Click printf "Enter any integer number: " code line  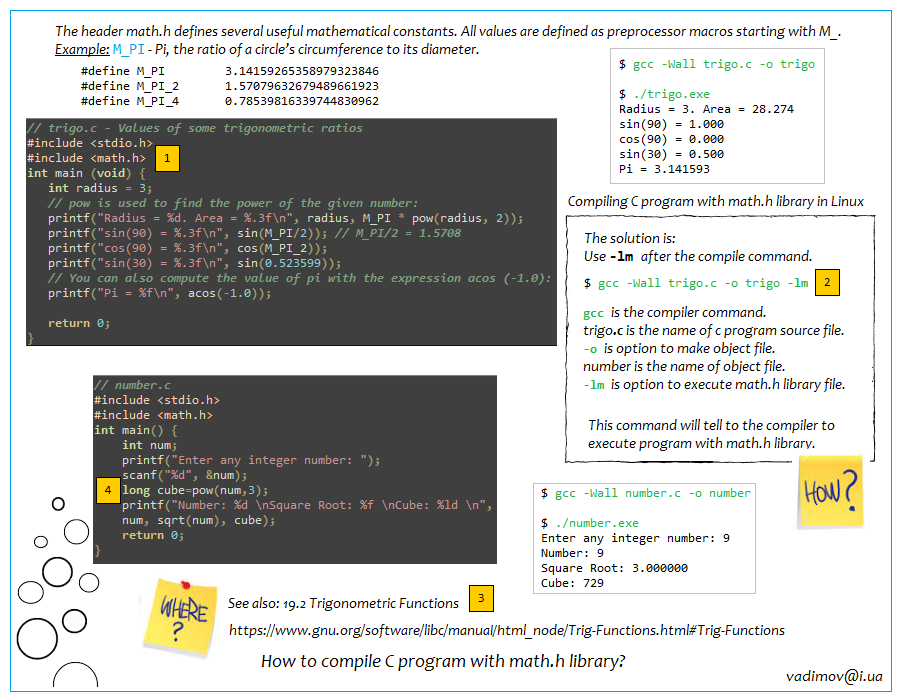click(x=251, y=460)
